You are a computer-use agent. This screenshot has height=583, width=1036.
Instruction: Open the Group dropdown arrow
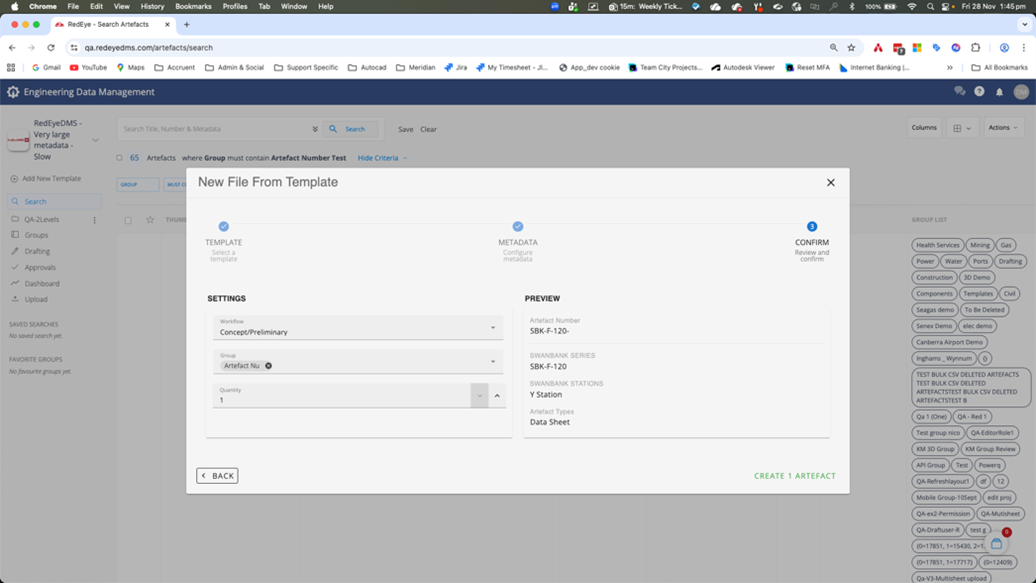493,362
